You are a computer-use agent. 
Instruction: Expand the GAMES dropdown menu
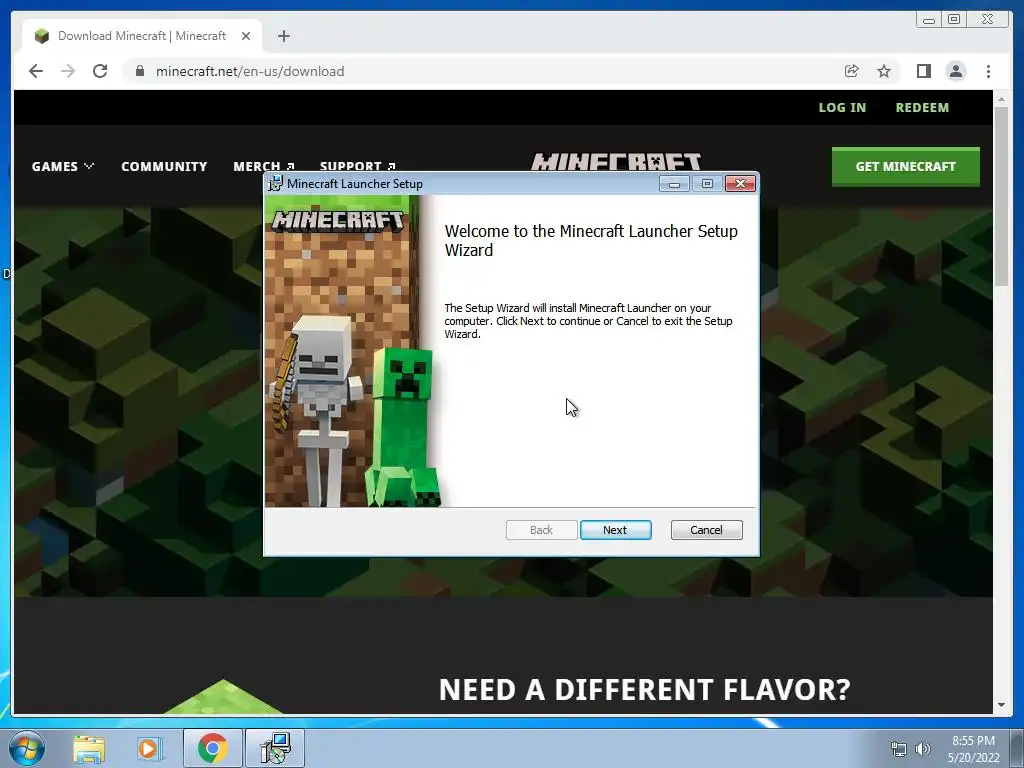(63, 167)
